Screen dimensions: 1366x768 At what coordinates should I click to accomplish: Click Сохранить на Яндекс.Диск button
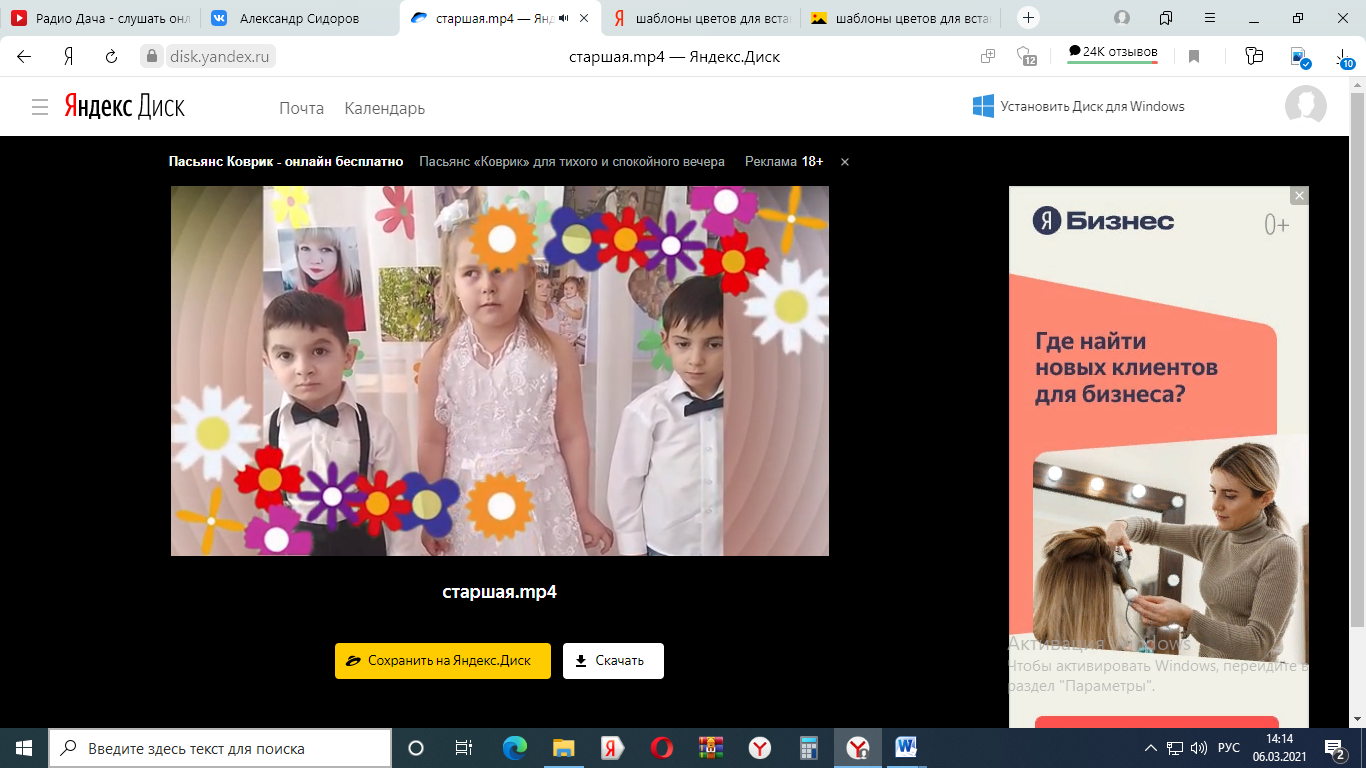click(x=443, y=661)
